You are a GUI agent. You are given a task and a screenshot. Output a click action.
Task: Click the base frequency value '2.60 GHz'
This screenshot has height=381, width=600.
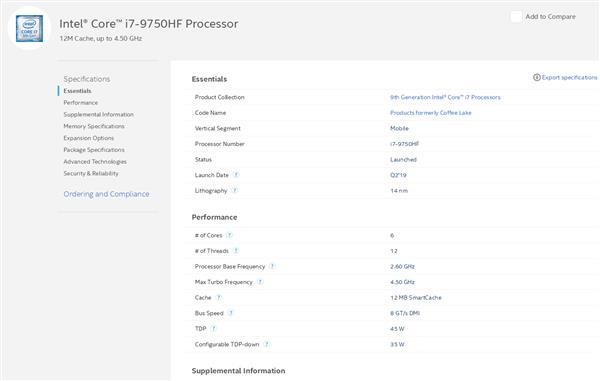point(403,267)
